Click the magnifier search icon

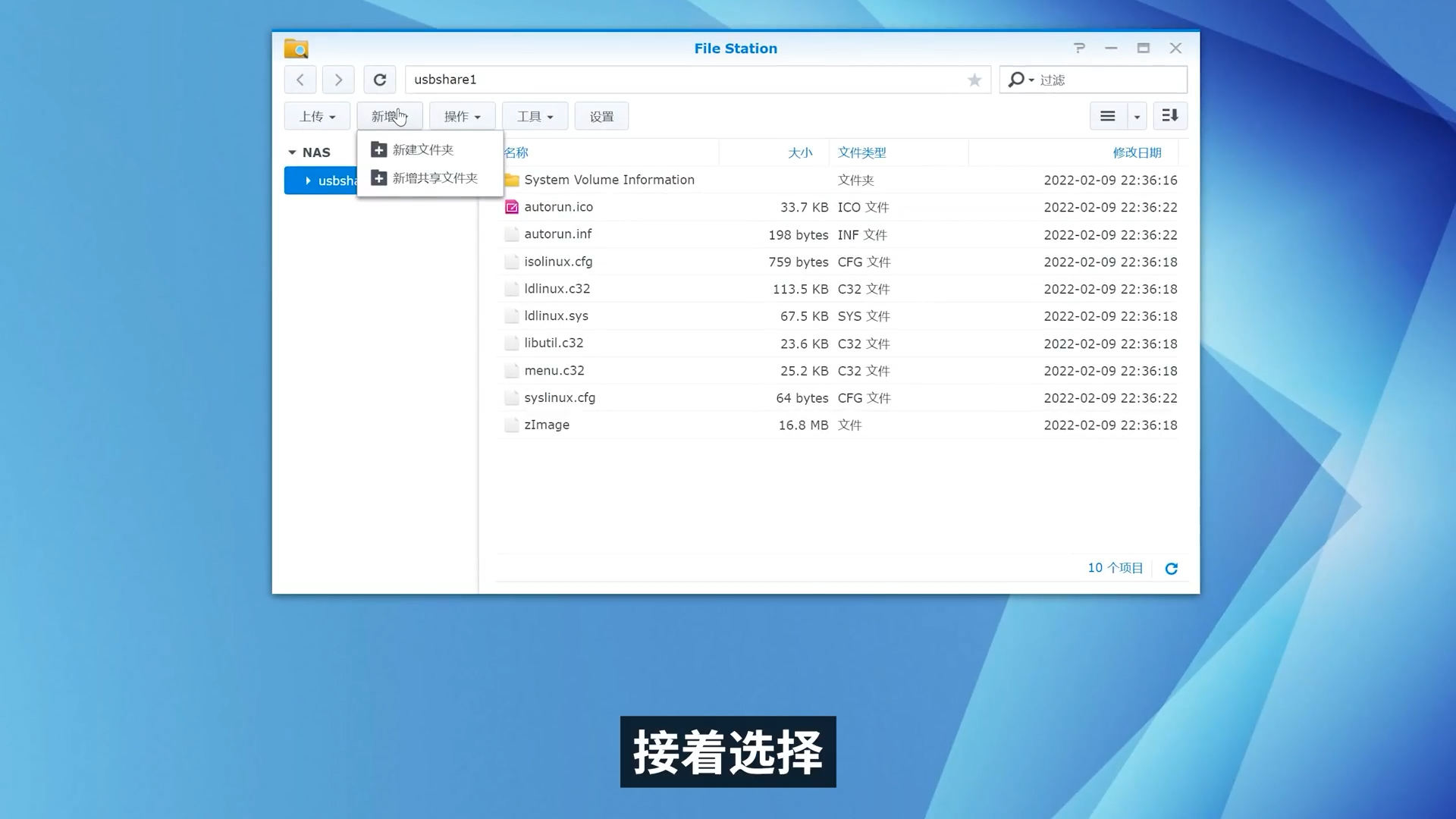1017,79
